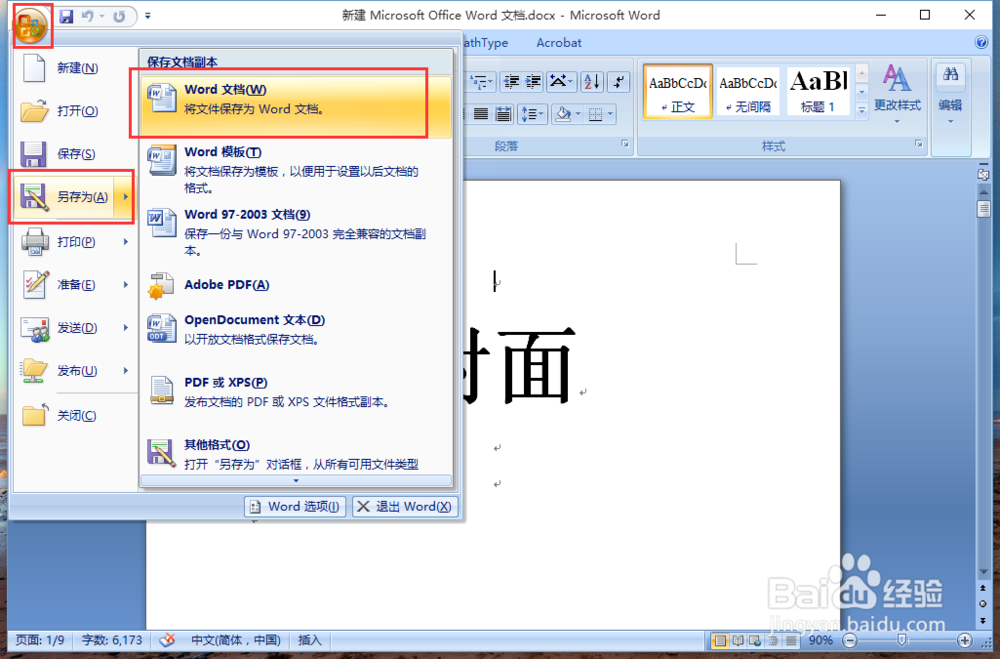Screen dimensions: 1000x659
Task: Click the Office button
Action: (31, 26)
